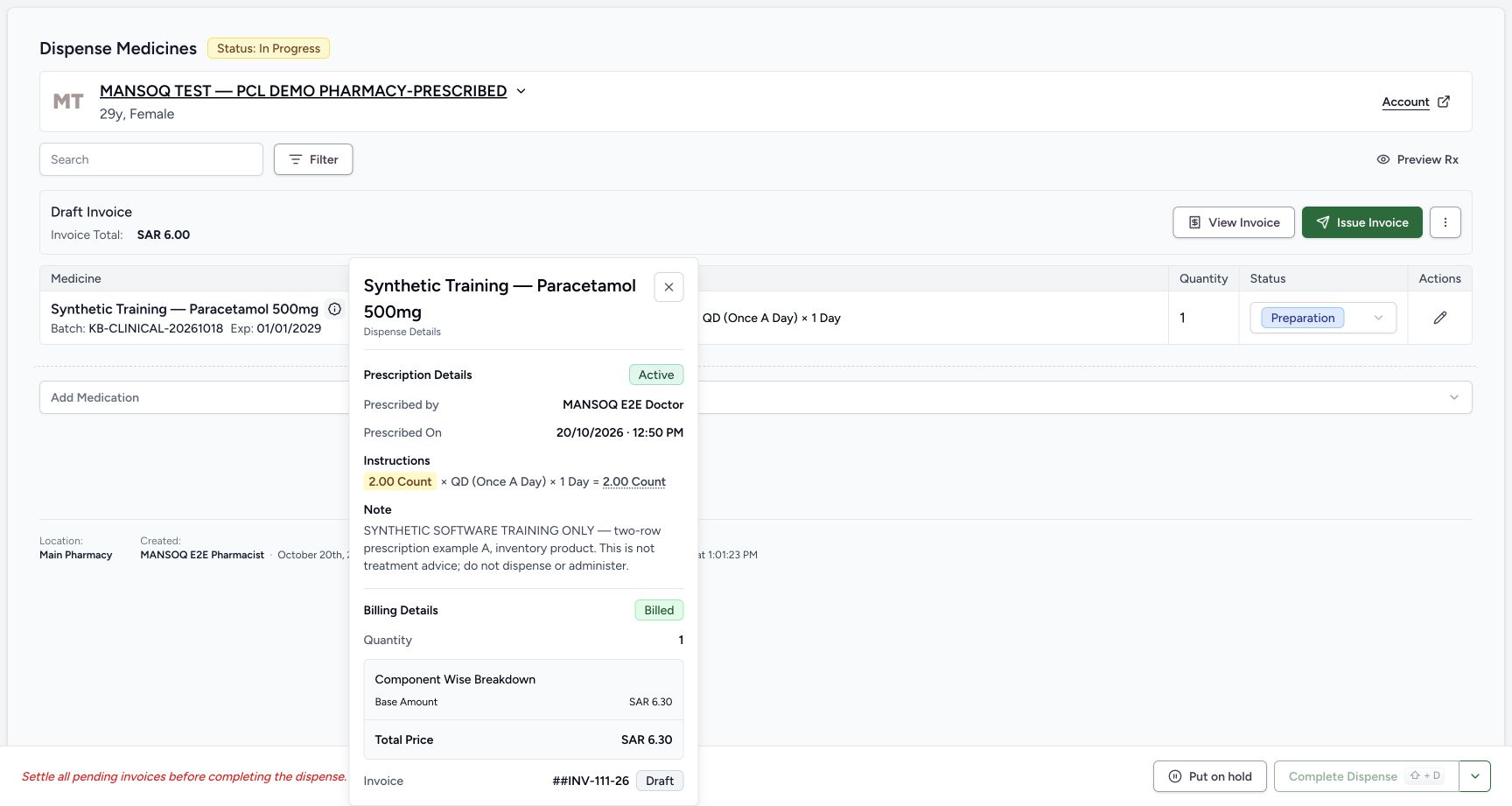Viewport: 1512px width, 806px height.
Task: Click the external link icon beside Account
Action: pyautogui.click(x=1444, y=102)
